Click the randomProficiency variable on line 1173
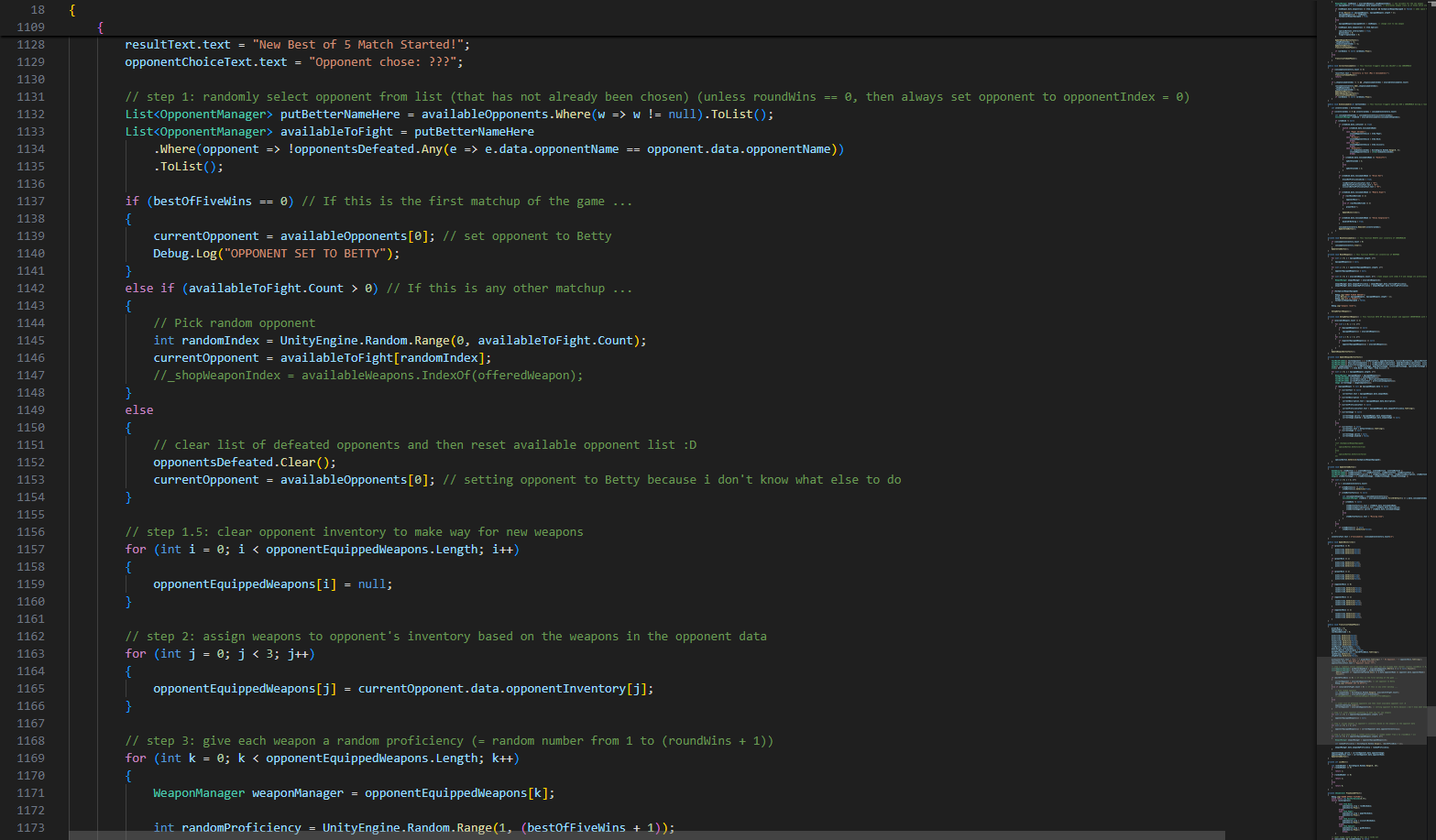Image resolution: width=1436 pixels, height=840 pixels. coord(241,828)
